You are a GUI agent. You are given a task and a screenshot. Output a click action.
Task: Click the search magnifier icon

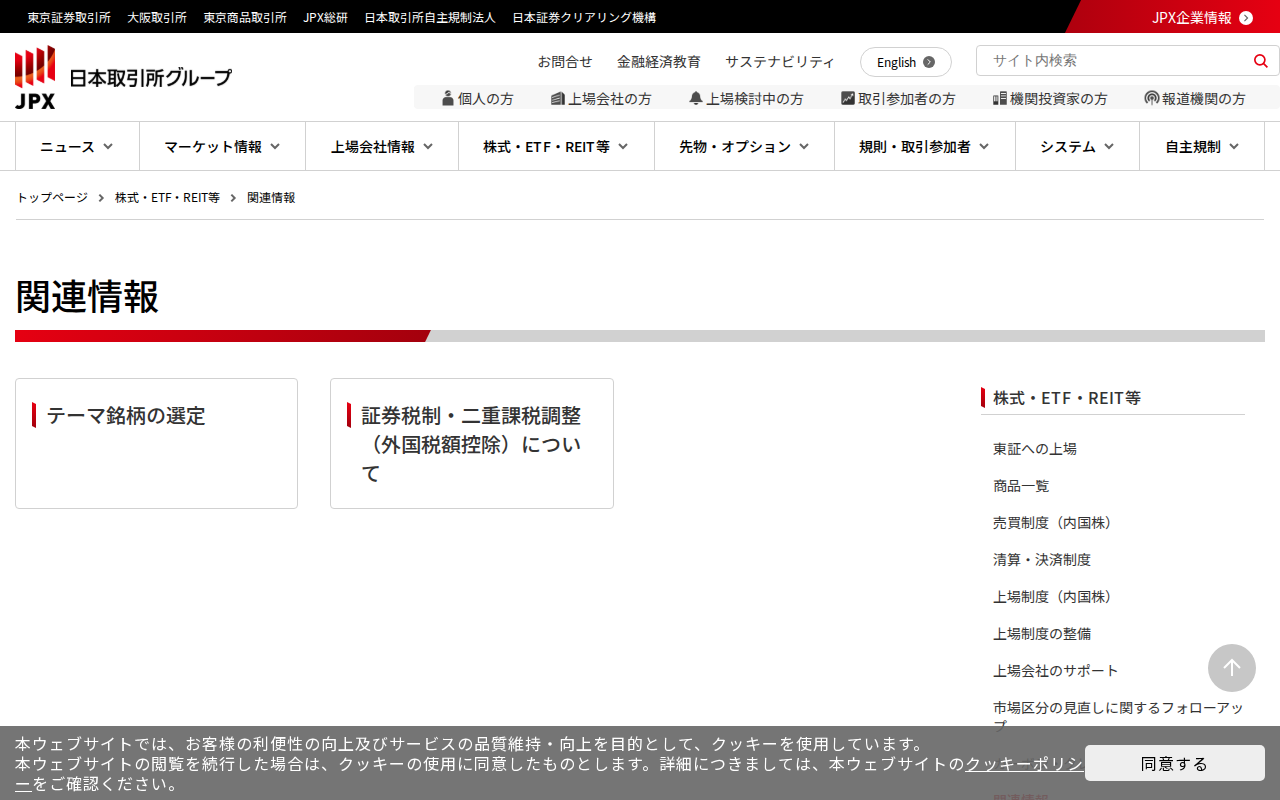[1260, 61]
